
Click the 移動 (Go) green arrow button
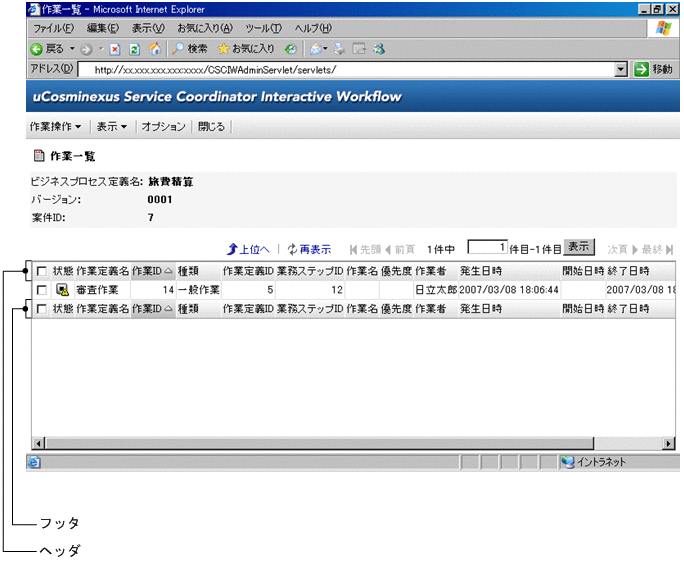[x=641, y=69]
